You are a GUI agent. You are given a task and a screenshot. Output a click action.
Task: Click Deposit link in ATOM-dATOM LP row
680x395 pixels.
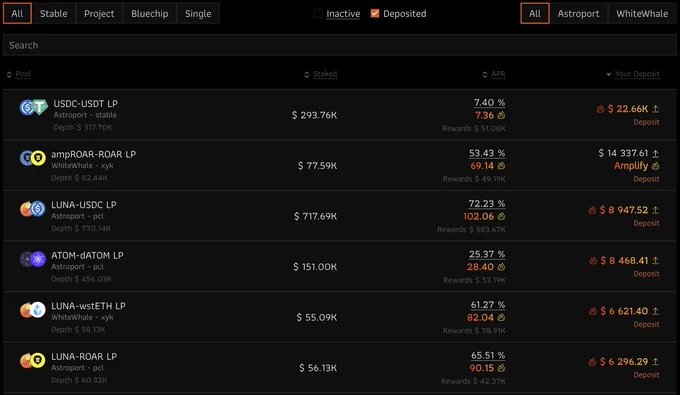[646, 274]
